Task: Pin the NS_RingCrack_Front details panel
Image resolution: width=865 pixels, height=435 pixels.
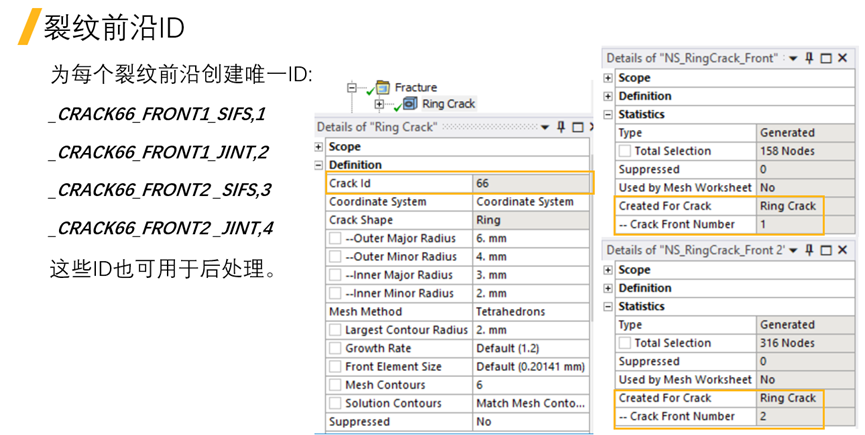Action: click(x=809, y=58)
